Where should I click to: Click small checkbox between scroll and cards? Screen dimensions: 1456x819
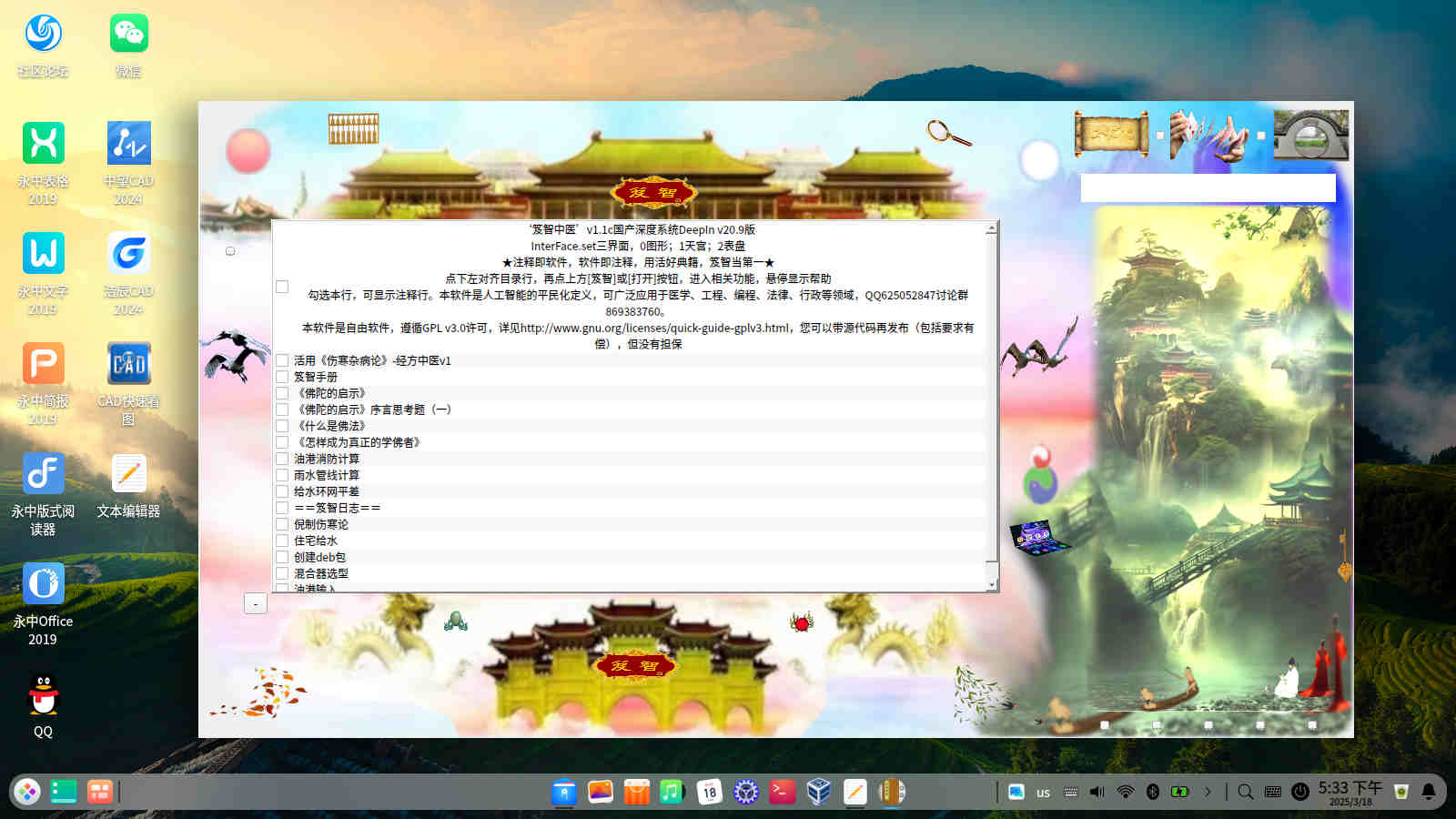pos(1159,136)
